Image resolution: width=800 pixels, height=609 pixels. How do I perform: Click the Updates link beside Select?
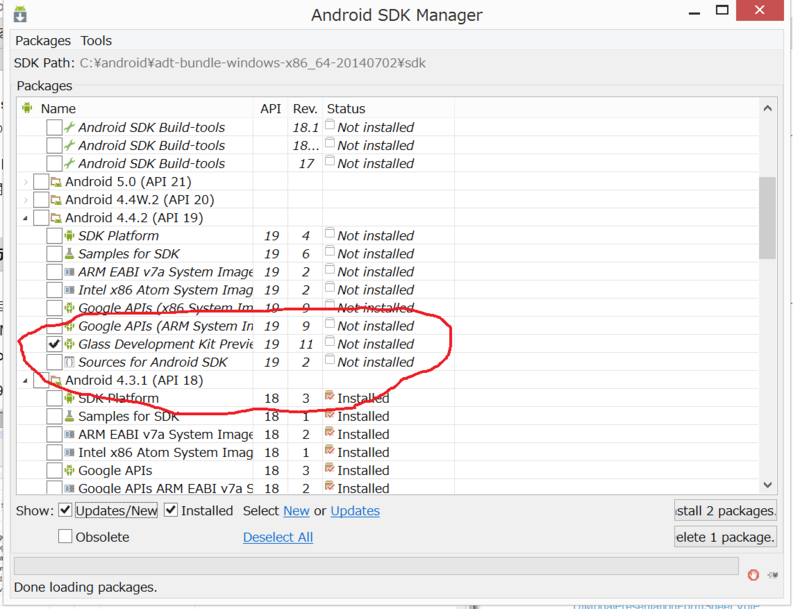pos(355,511)
